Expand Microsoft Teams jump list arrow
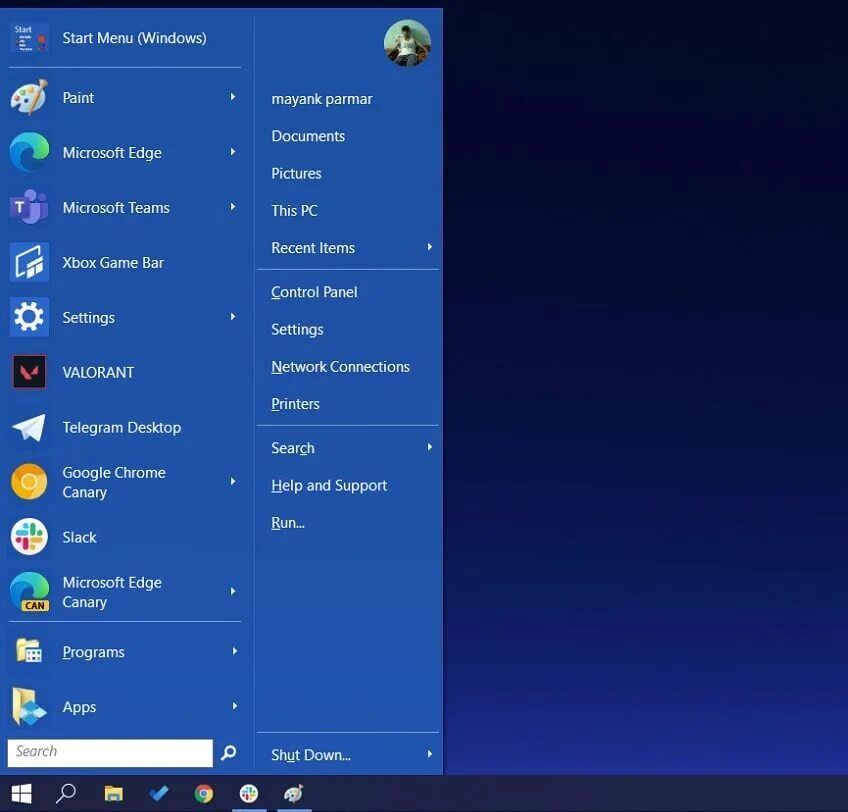 click(x=233, y=207)
